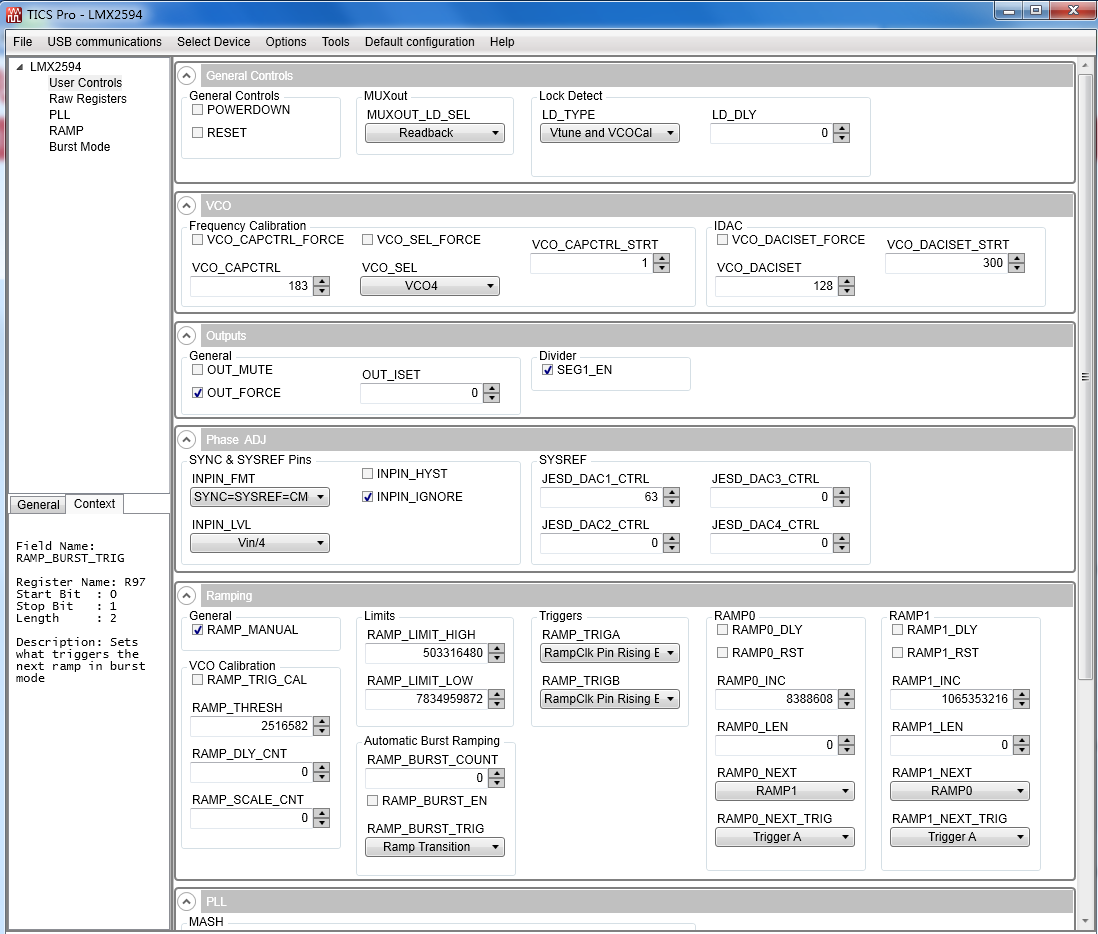The width and height of the screenshot is (1098, 934).
Task: Open the RAMP_TRIGB dropdown
Action: tap(610, 699)
